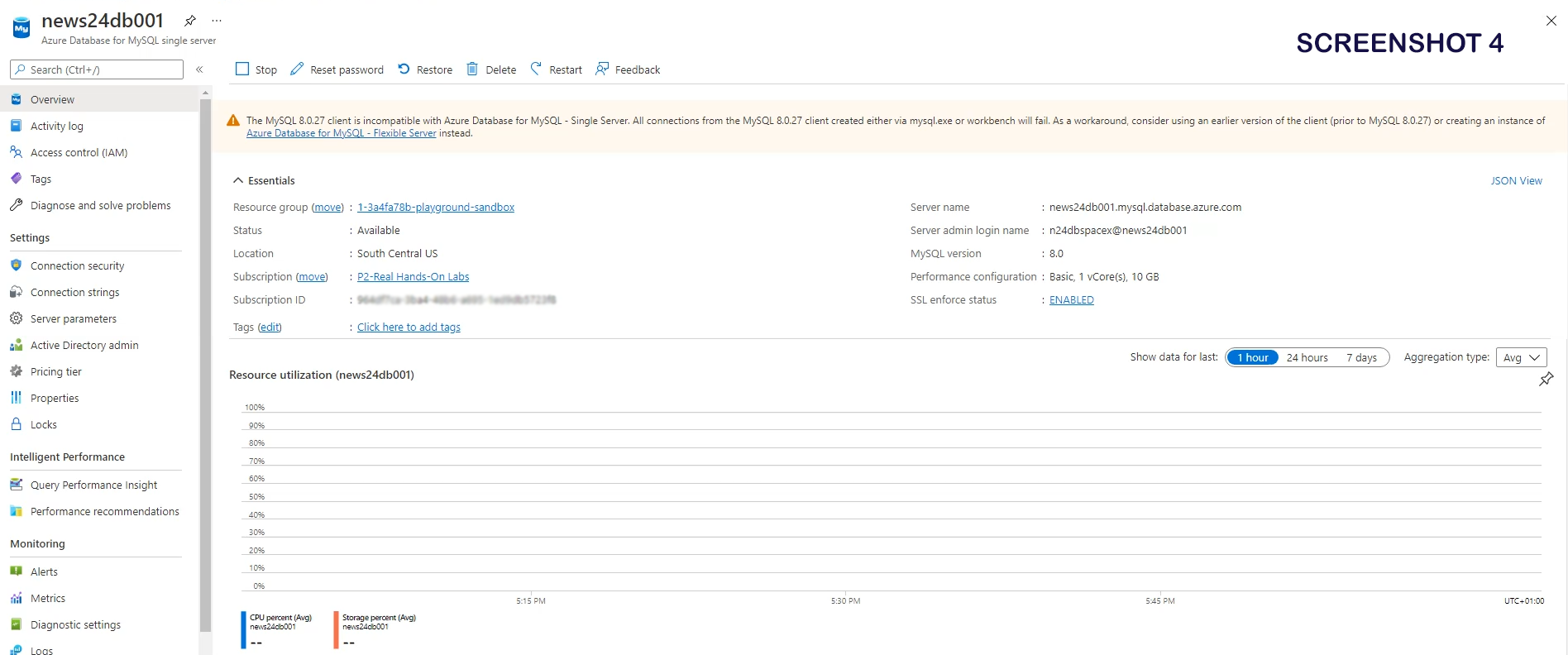Click the Reset password pencil icon
1568x655 pixels.
click(x=297, y=69)
